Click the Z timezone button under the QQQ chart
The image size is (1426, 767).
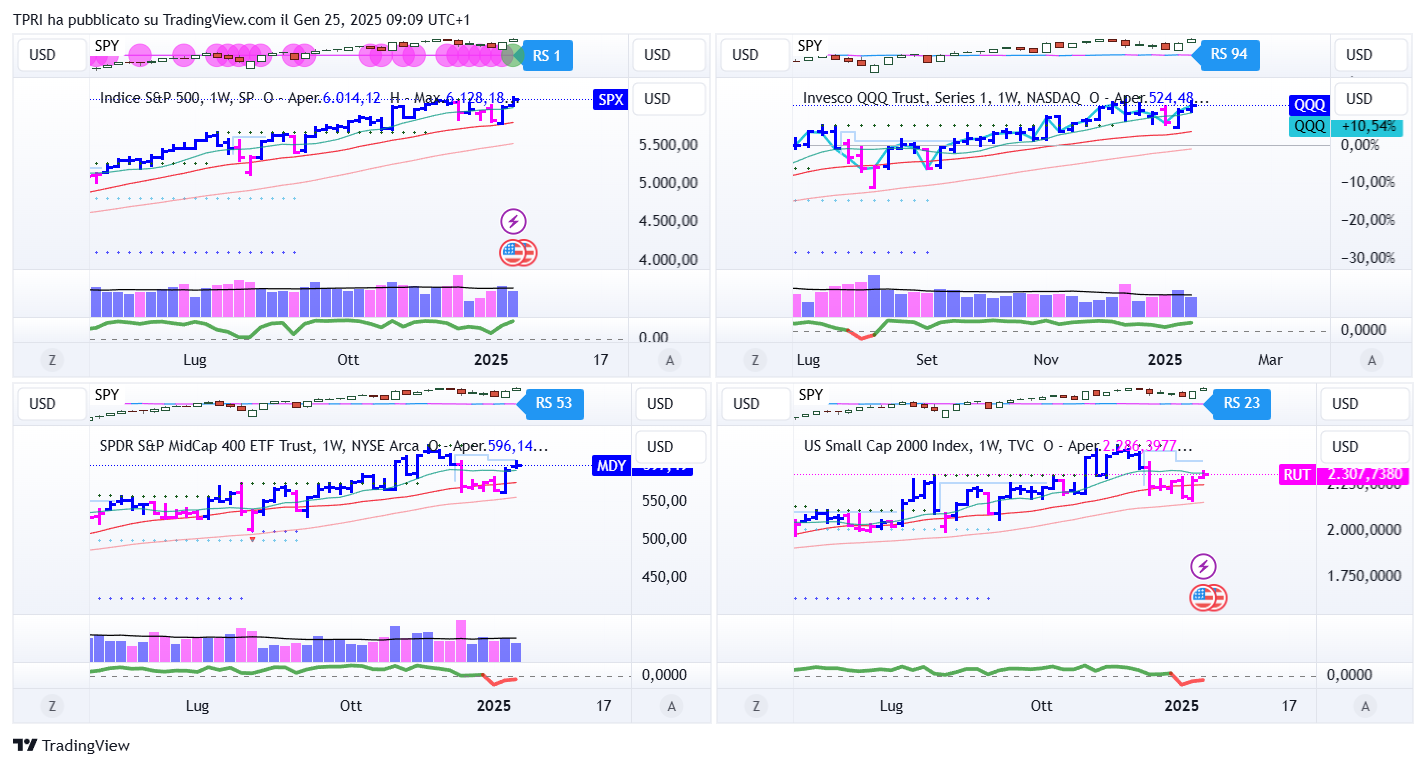[754, 360]
